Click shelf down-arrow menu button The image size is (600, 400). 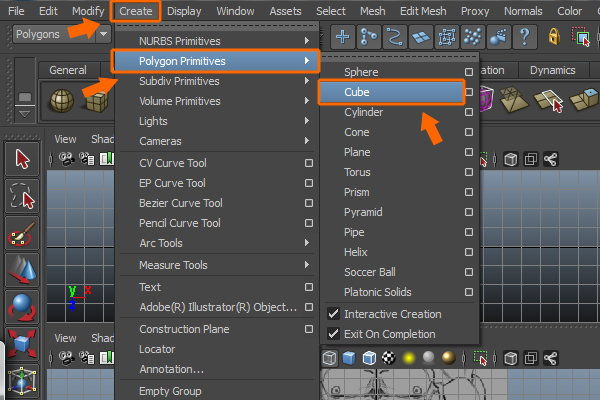point(24,114)
